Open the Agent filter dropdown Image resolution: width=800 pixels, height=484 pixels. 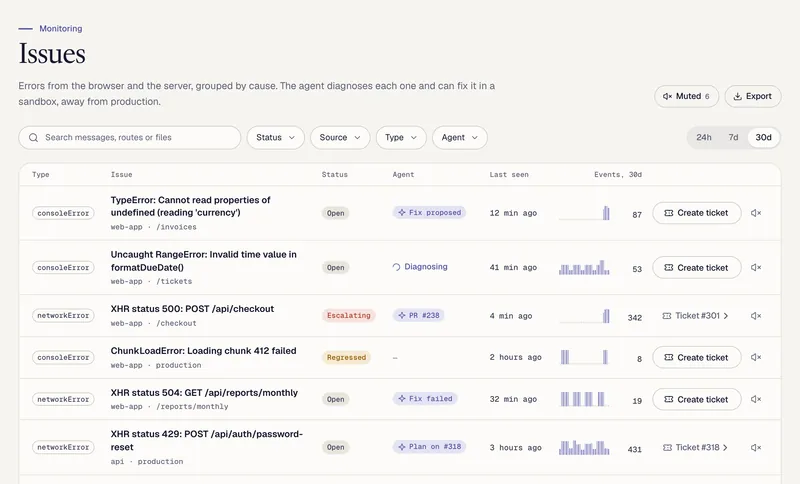tap(460, 138)
